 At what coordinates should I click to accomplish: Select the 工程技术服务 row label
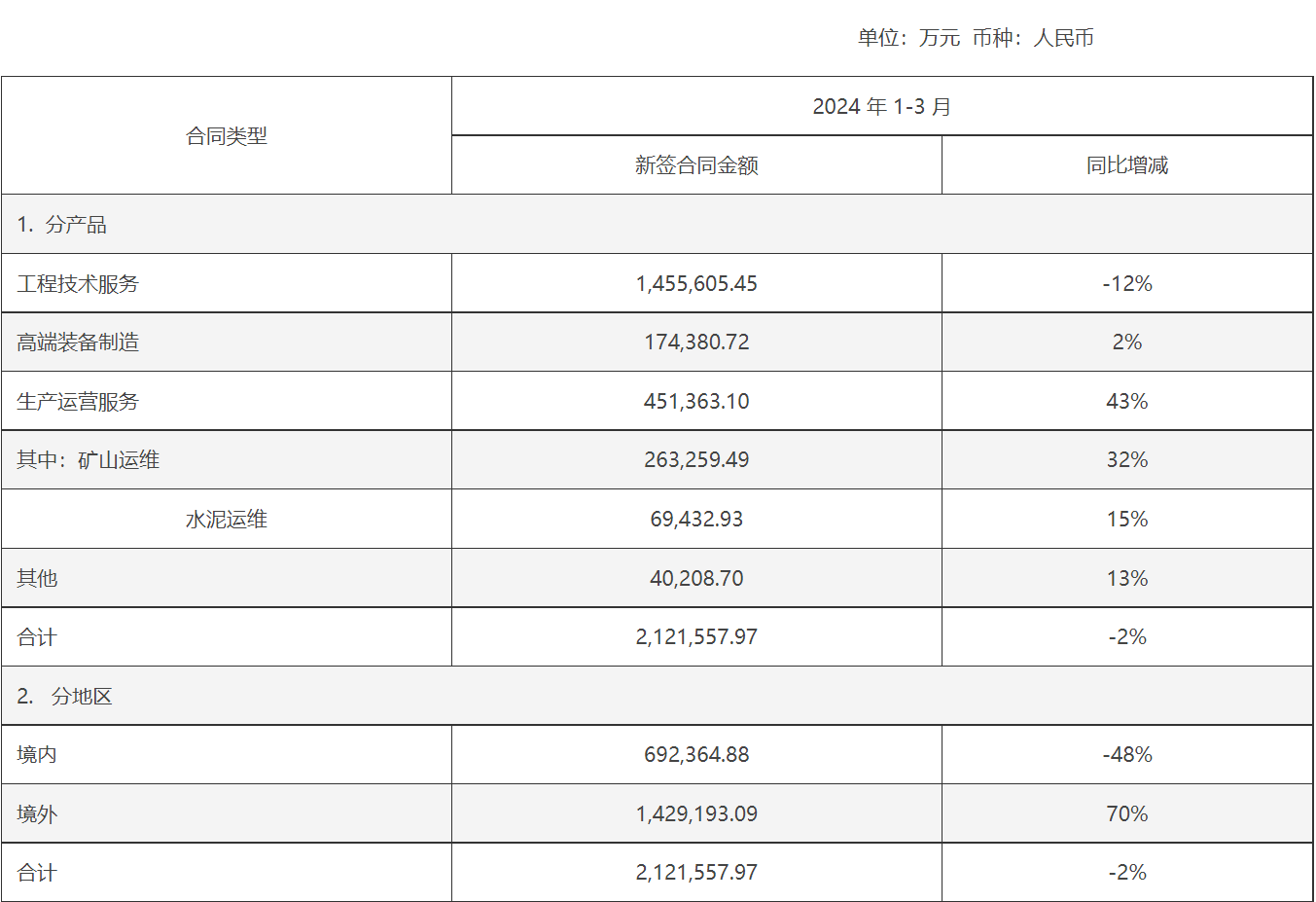tap(78, 284)
